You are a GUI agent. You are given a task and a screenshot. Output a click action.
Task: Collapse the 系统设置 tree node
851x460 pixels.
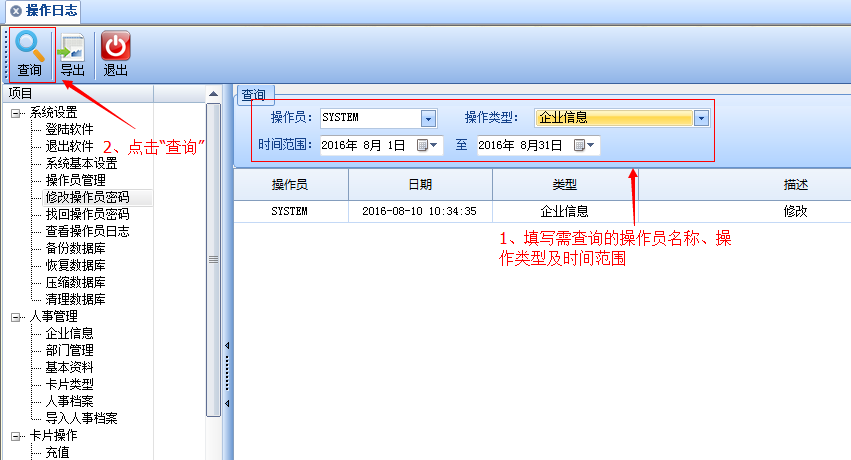click(17, 112)
